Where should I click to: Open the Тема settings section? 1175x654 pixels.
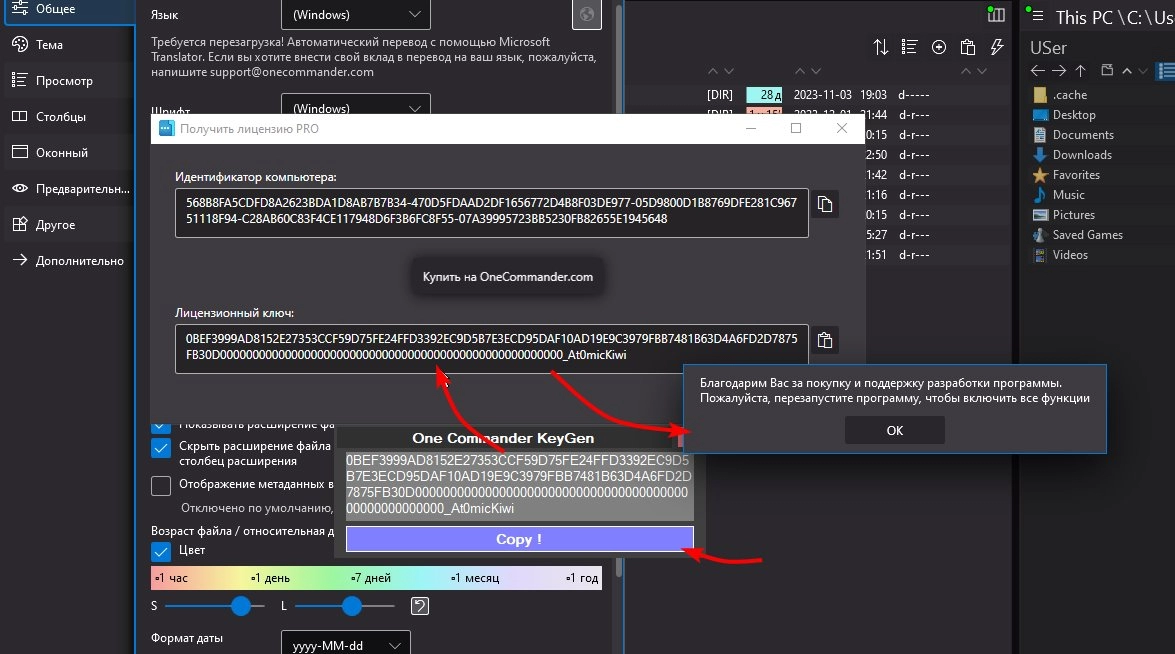pos(67,45)
